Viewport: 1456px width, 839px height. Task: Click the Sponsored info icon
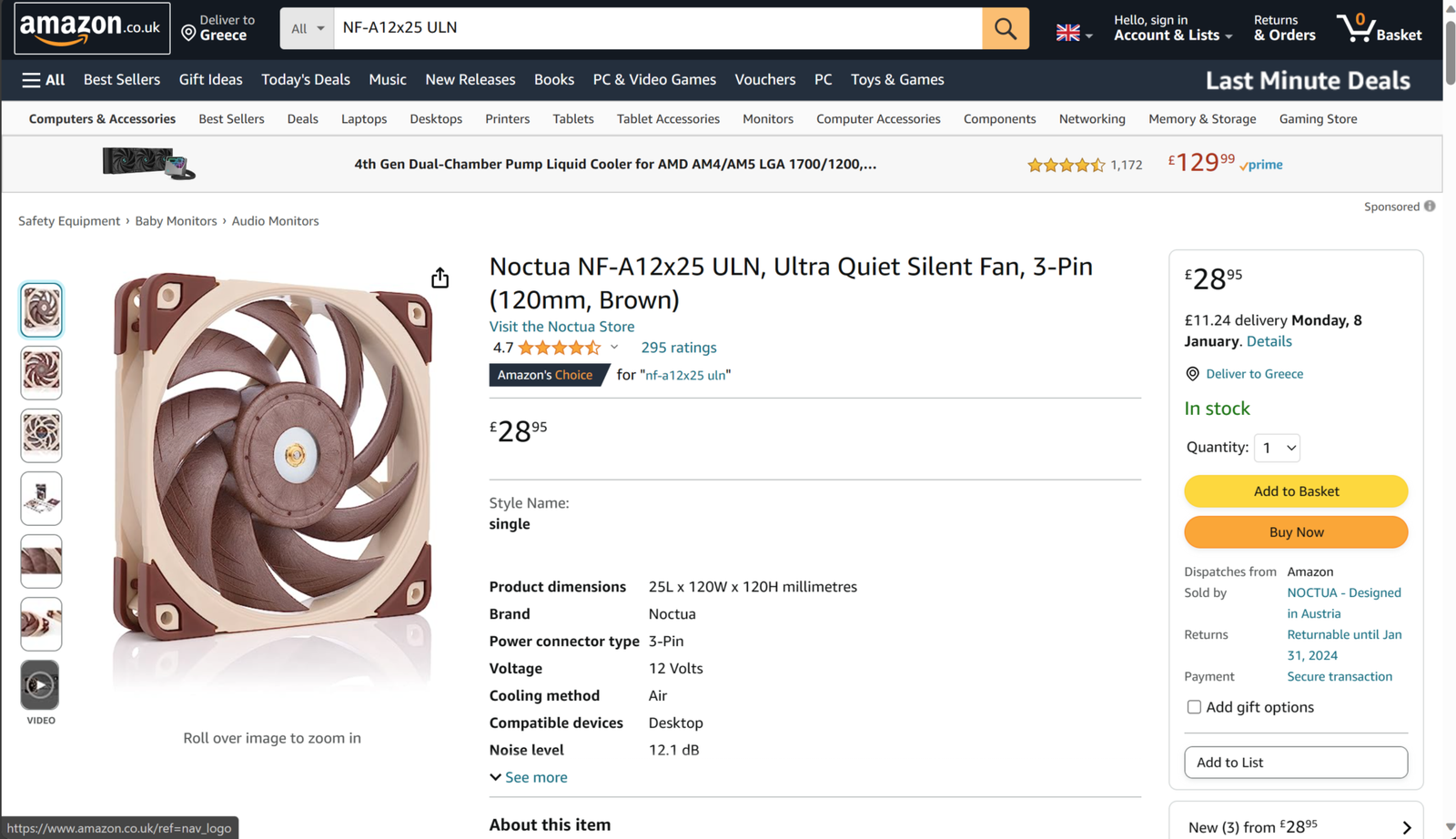(x=1430, y=207)
